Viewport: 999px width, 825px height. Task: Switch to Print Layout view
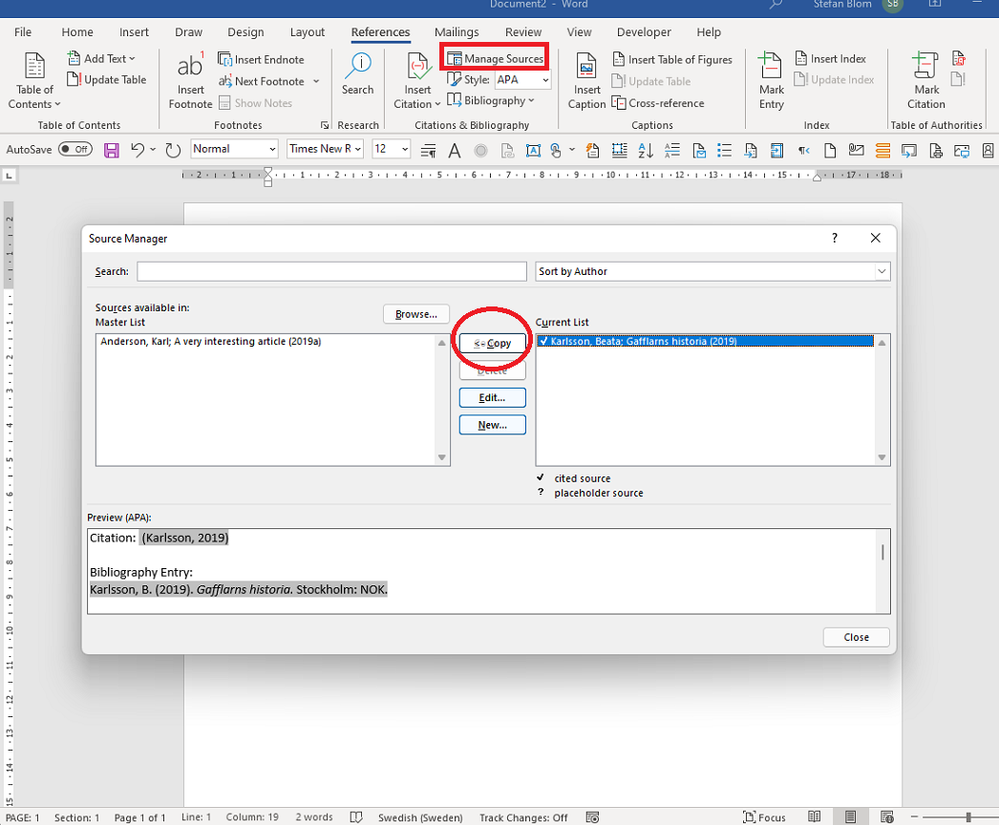tap(850, 817)
